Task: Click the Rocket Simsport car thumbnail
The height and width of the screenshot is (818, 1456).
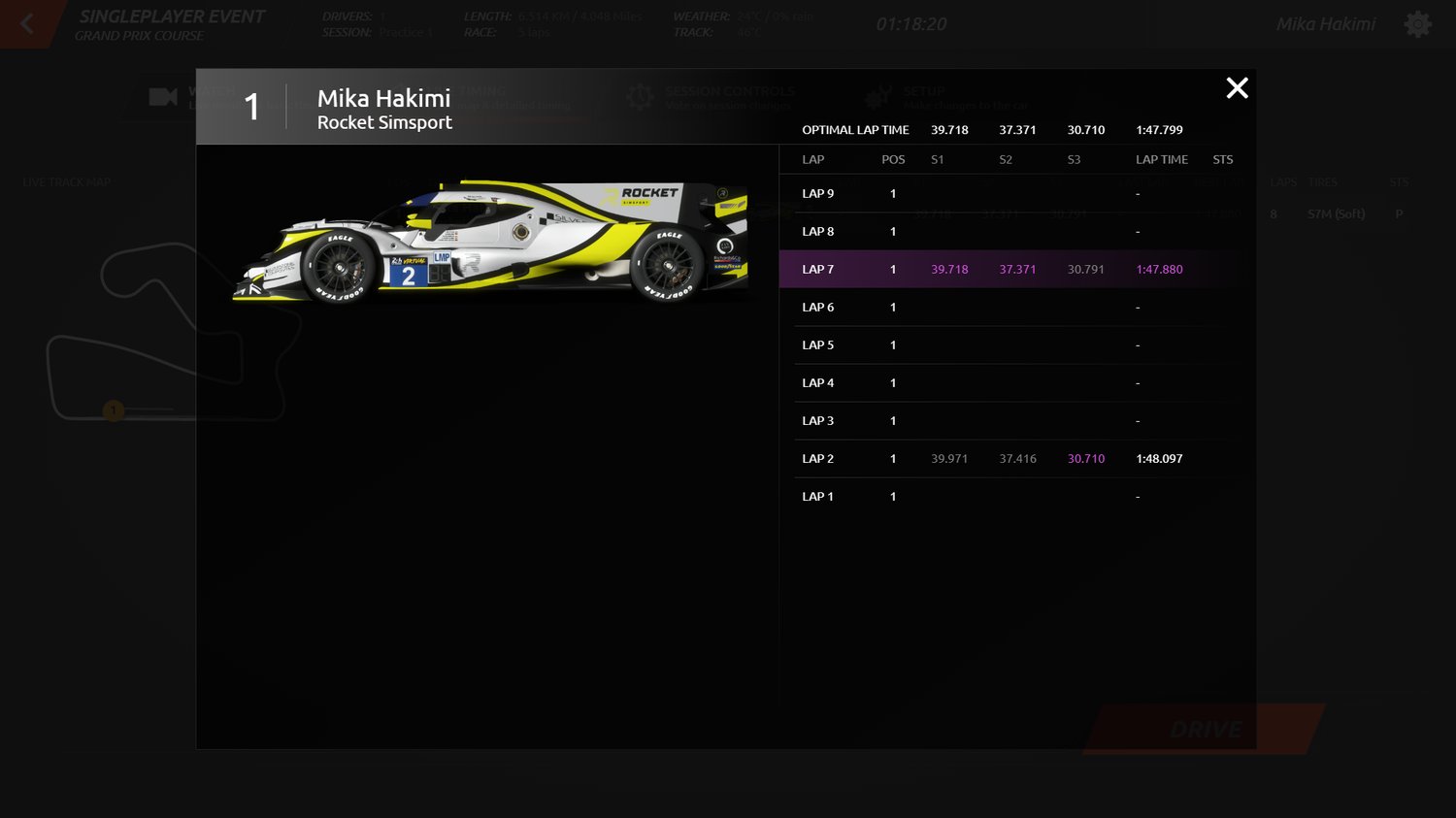Action: tap(490, 241)
